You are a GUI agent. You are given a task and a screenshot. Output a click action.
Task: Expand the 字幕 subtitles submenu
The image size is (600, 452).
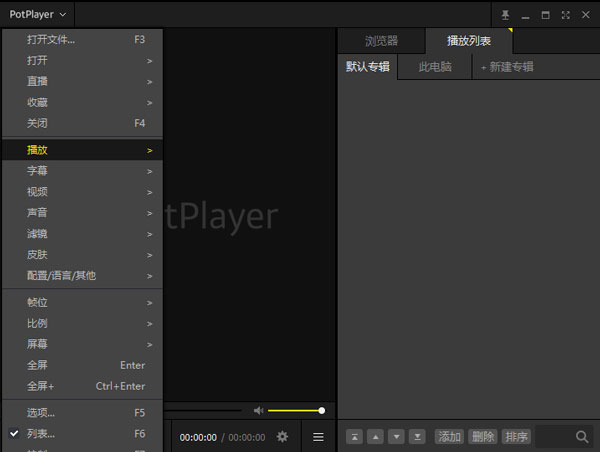pos(82,171)
